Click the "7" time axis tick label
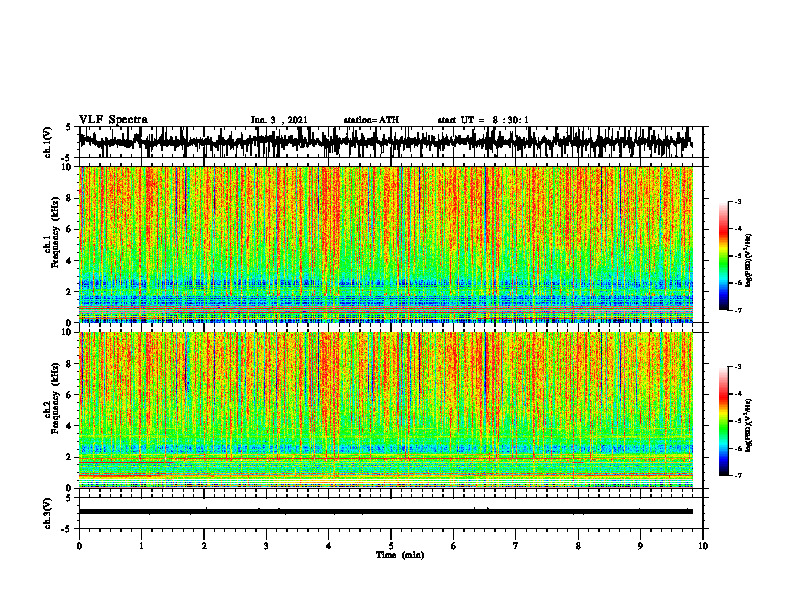Viewport: 792px width, 612px height. (x=516, y=546)
